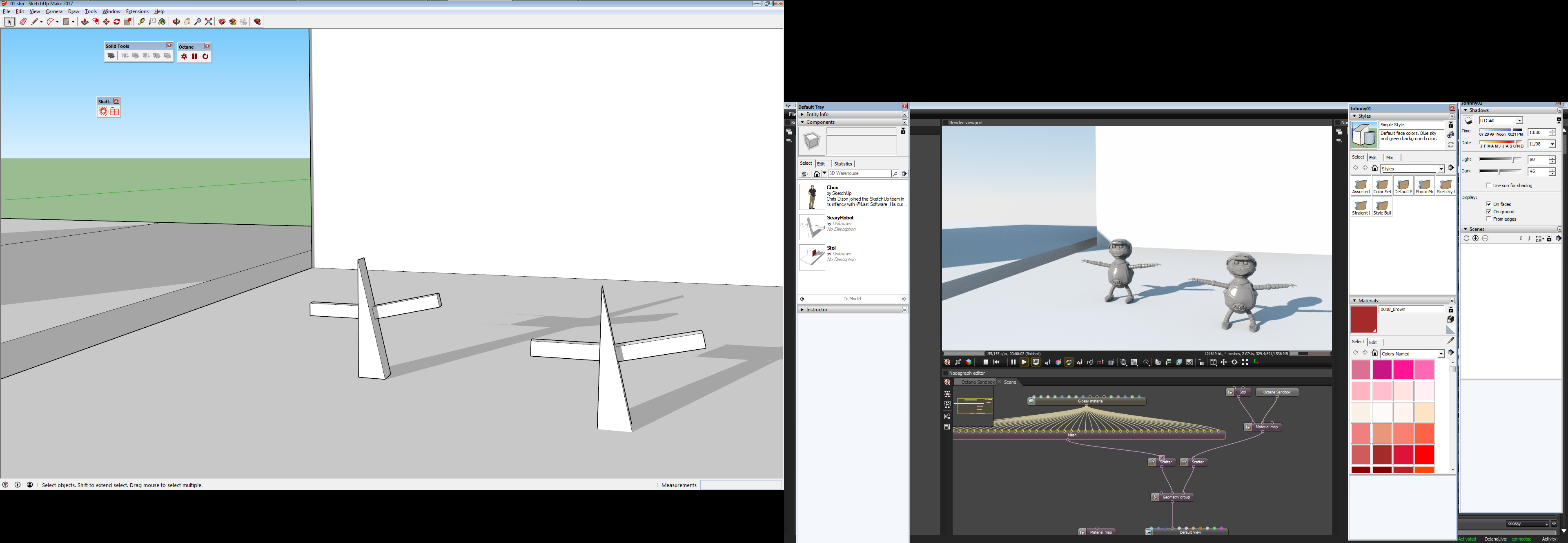Click the Outer Shell icon in Solid Tools
Screen dimensions: 1568x543
111,56
